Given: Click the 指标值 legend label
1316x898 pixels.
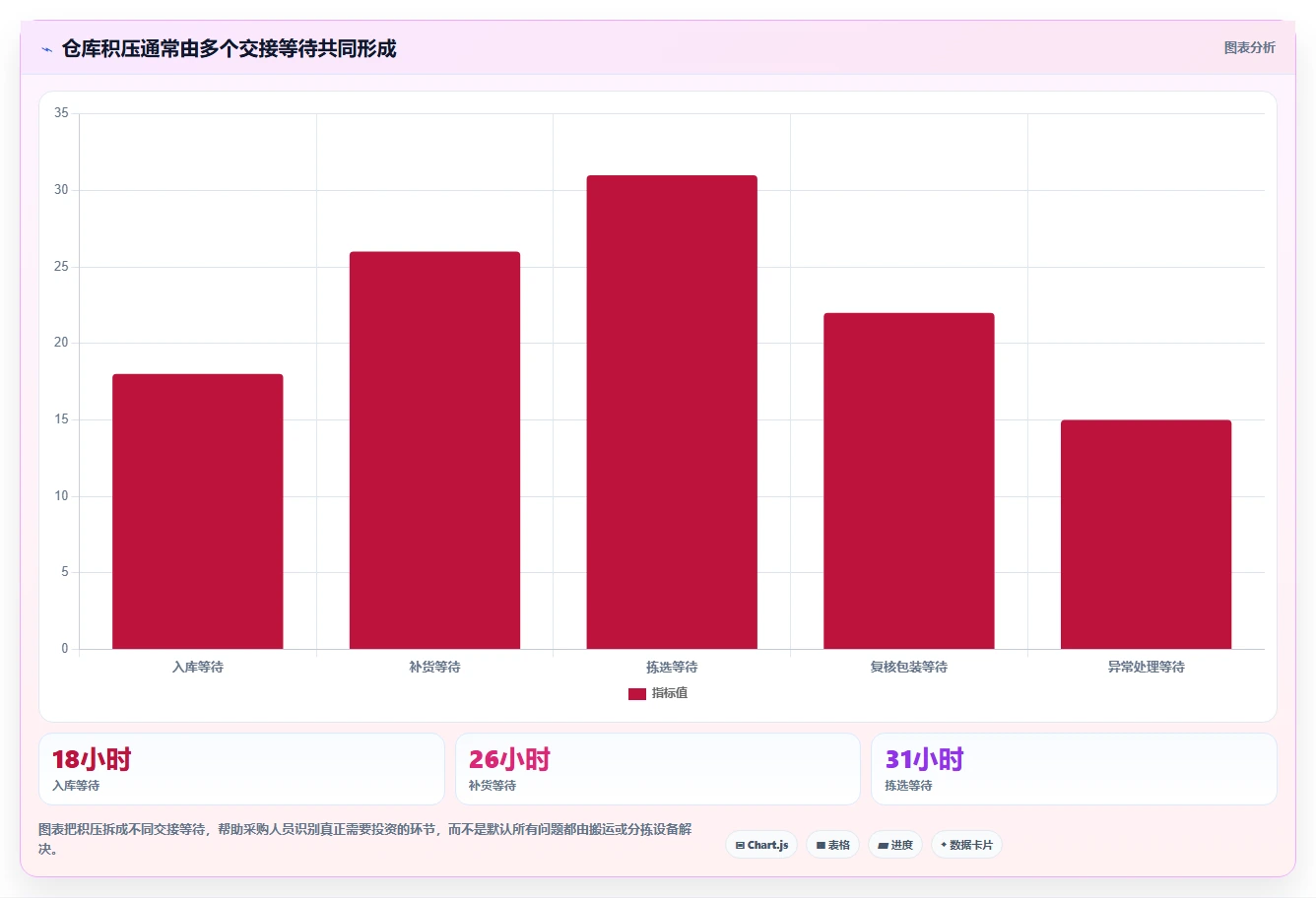Looking at the screenshot, I should click(x=670, y=693).
